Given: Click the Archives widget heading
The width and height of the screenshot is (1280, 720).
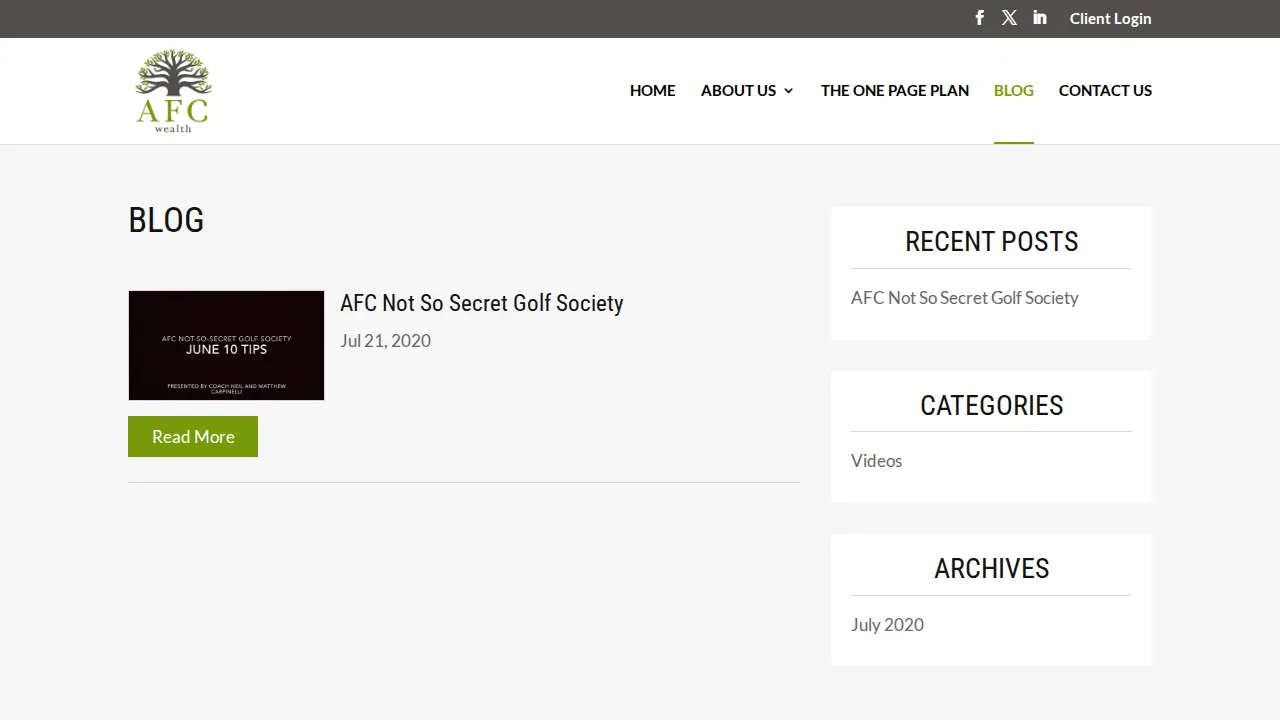Looking at the screenshot, I should pyautogui.click(x=991, y=569).
